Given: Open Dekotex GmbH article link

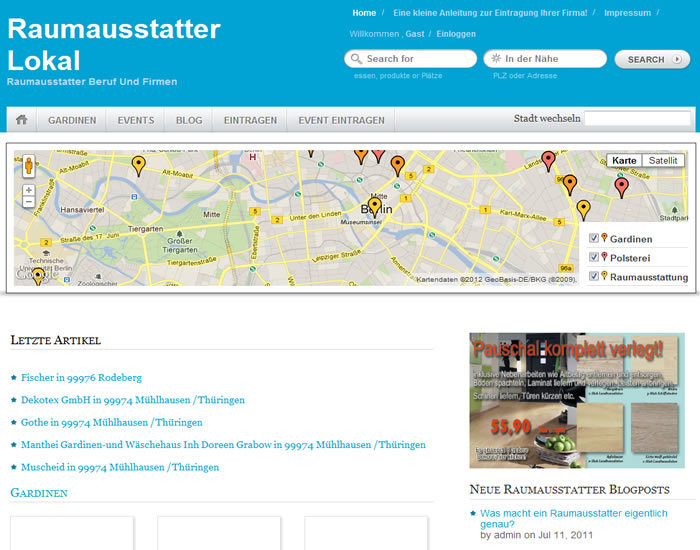Looking at the screenshot, I should [x=133, y=400].
